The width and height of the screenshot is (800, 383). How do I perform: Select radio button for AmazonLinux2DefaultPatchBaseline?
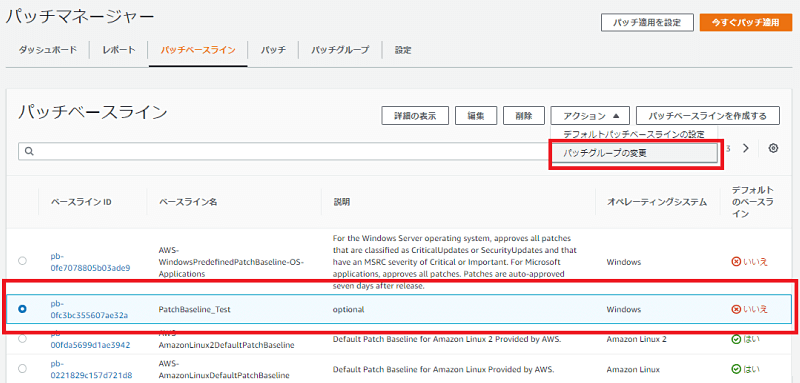[x=22, y=339]
